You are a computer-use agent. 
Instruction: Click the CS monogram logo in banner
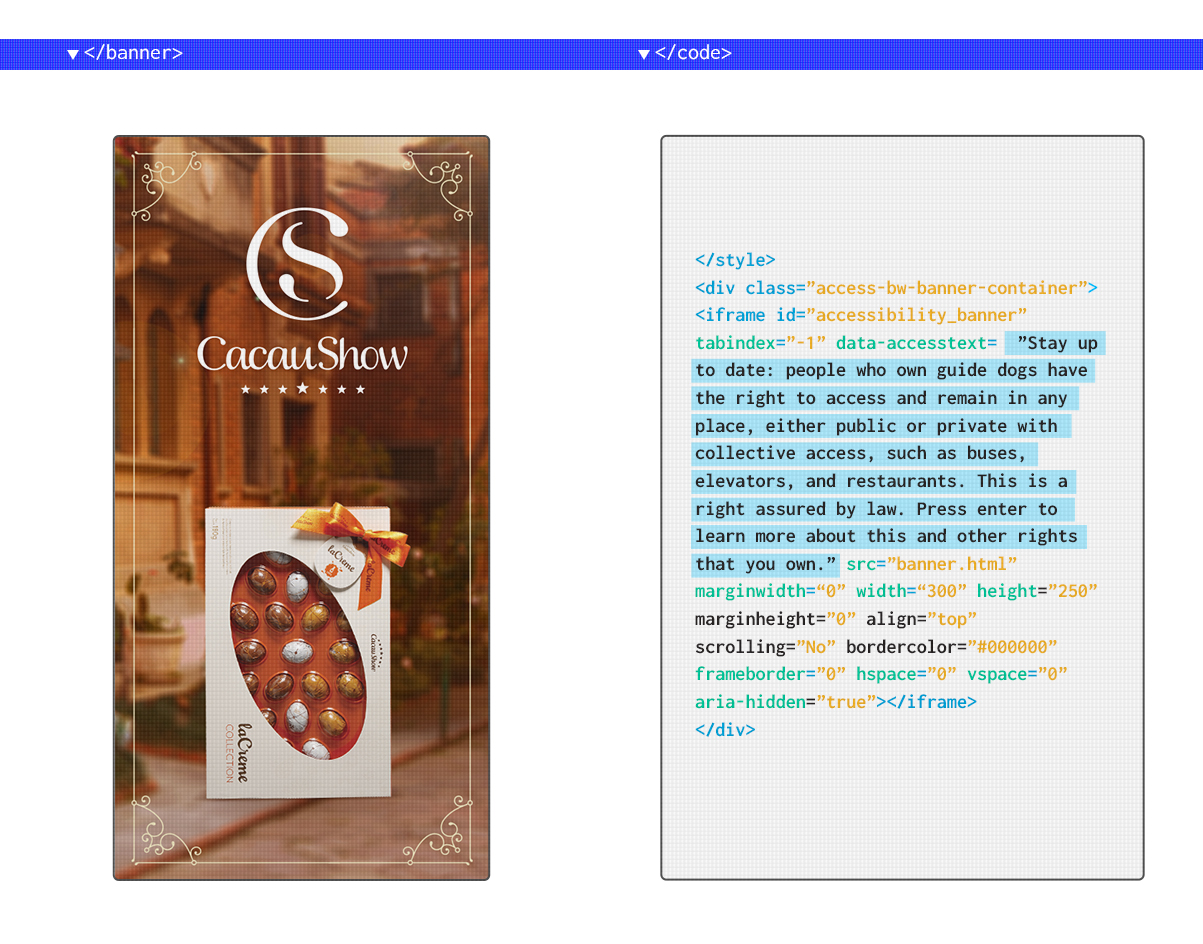click(300, 263)
